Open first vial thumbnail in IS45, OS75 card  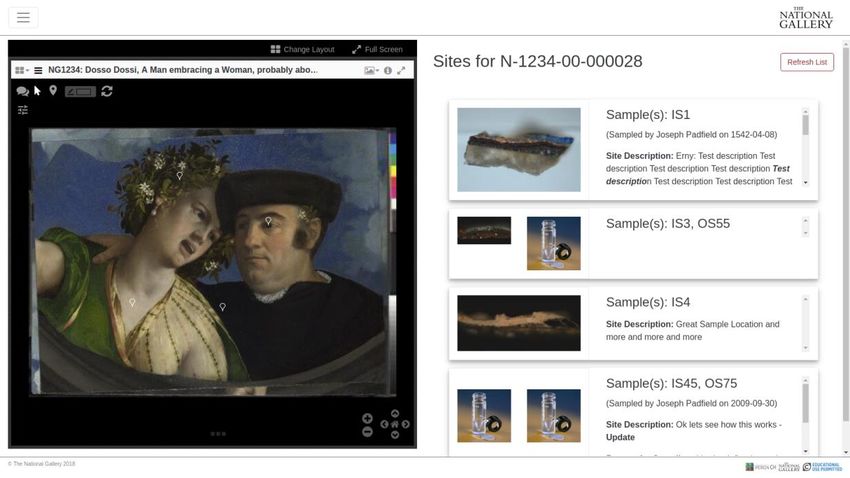point(484,416)
